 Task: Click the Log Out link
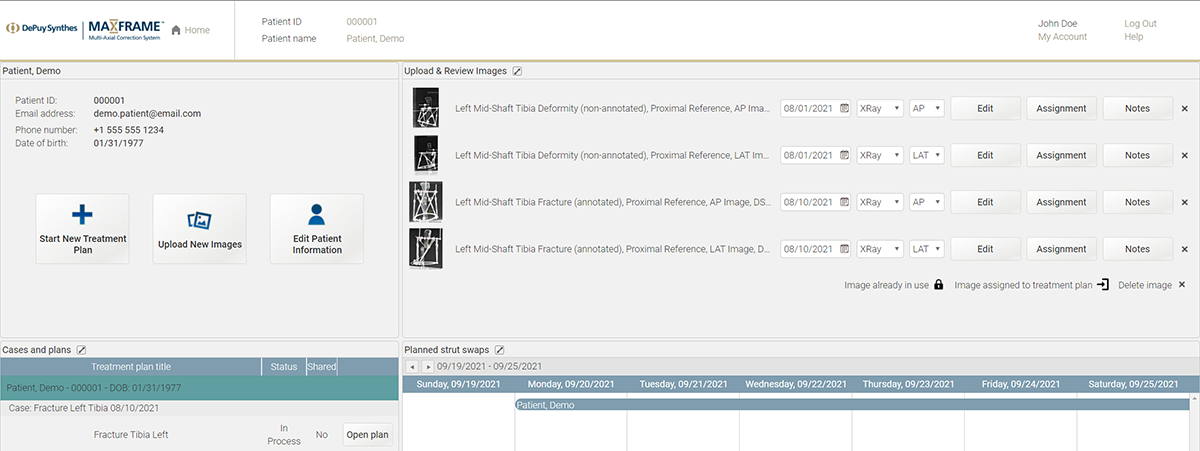coord(1140,23)
